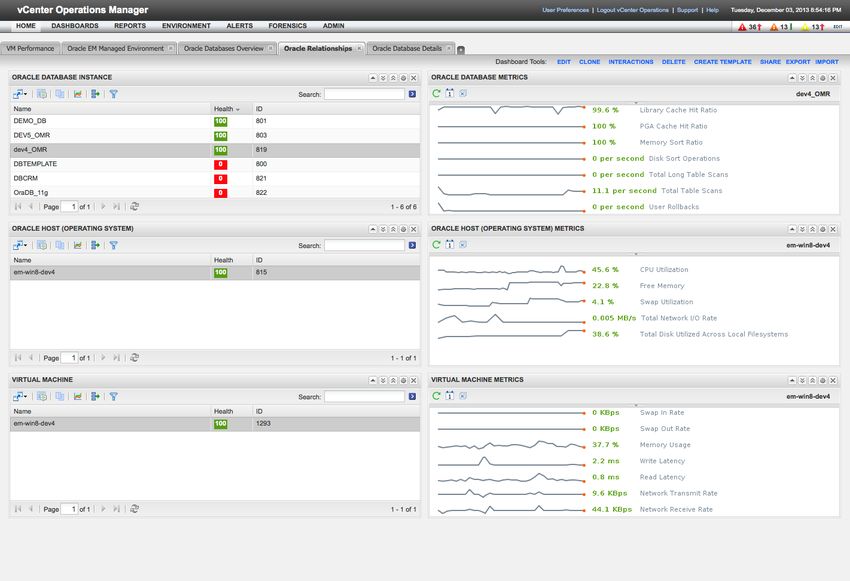Open REPORTS menu

(x=130, y=26)
